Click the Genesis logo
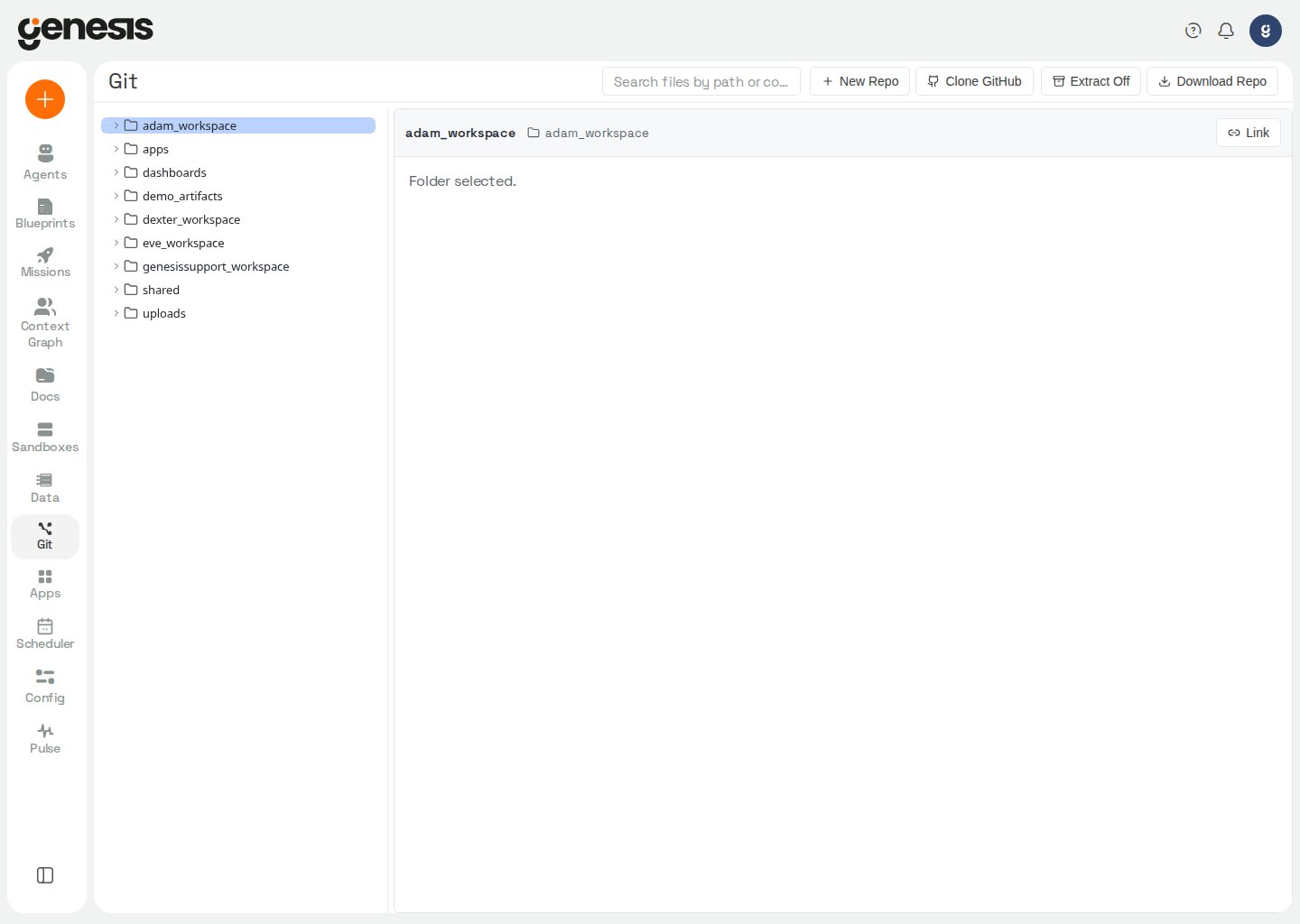1300x924 pixels. pyautogui.click(x=86, y=32)
